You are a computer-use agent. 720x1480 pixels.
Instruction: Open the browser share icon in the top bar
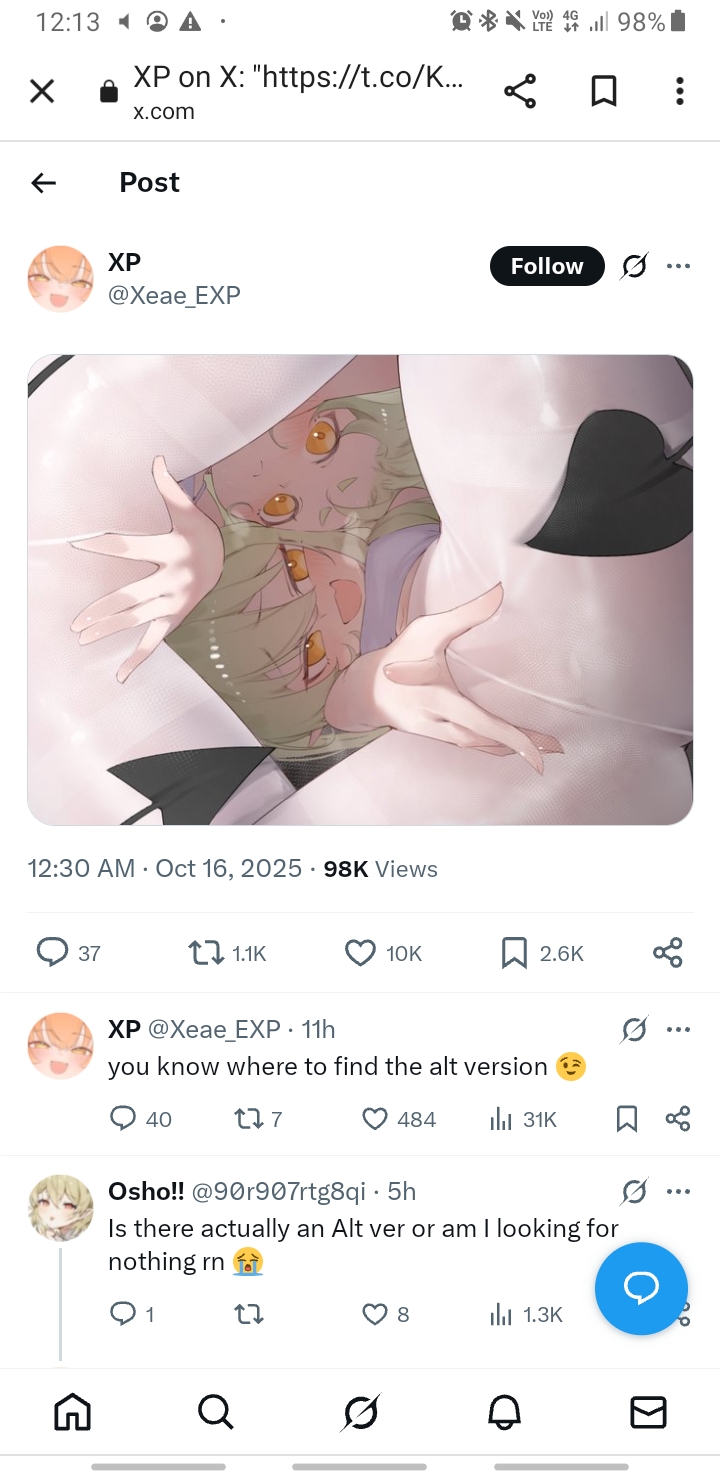tap(520, 92)
